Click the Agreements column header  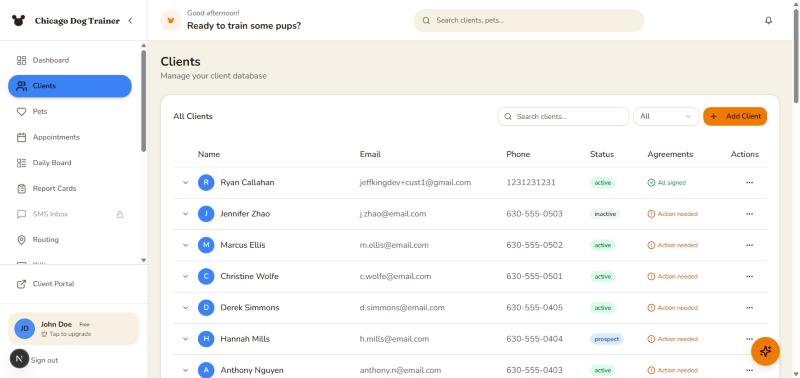(x=670, y=154)
